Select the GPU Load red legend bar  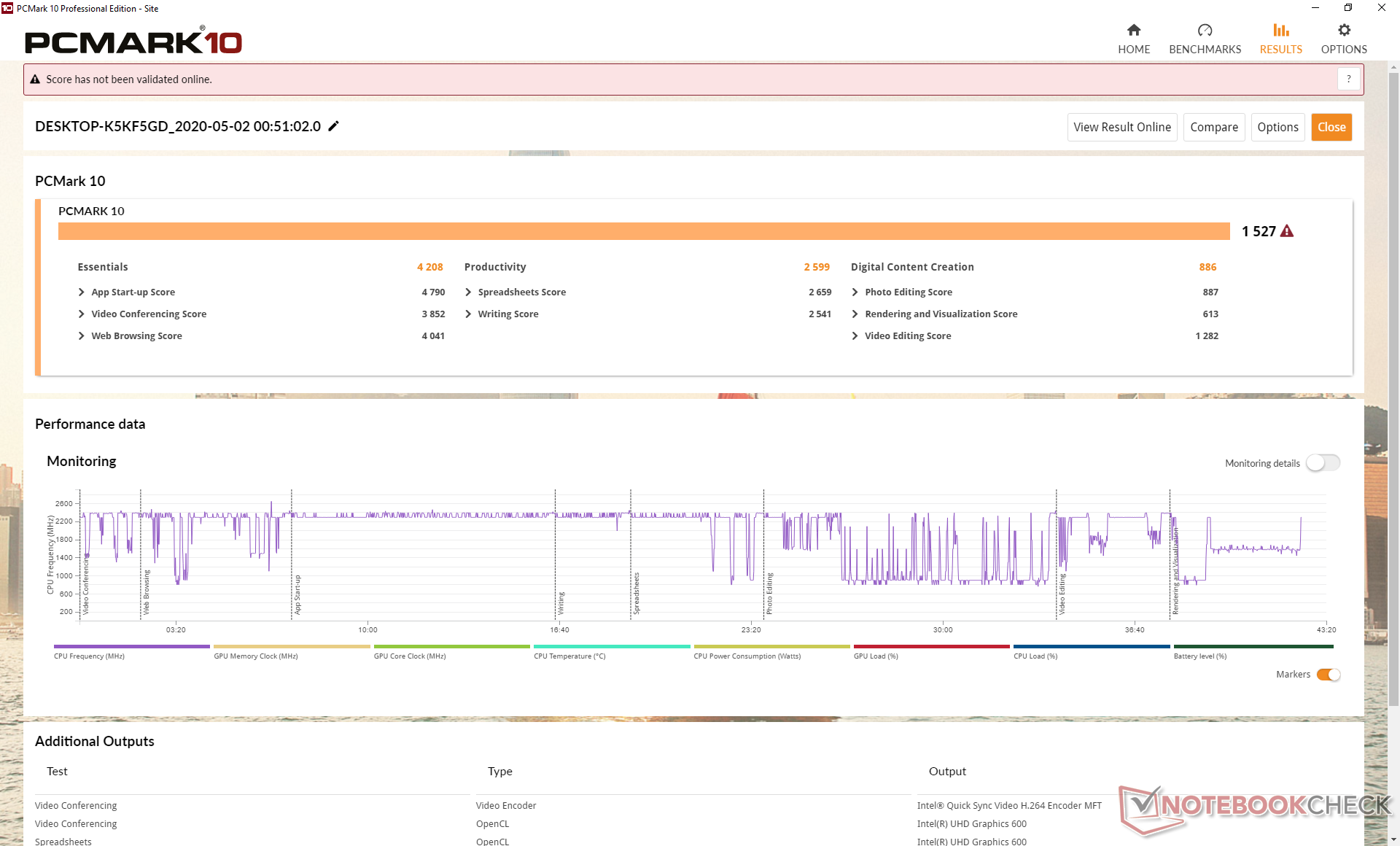[x=931, y=647]
